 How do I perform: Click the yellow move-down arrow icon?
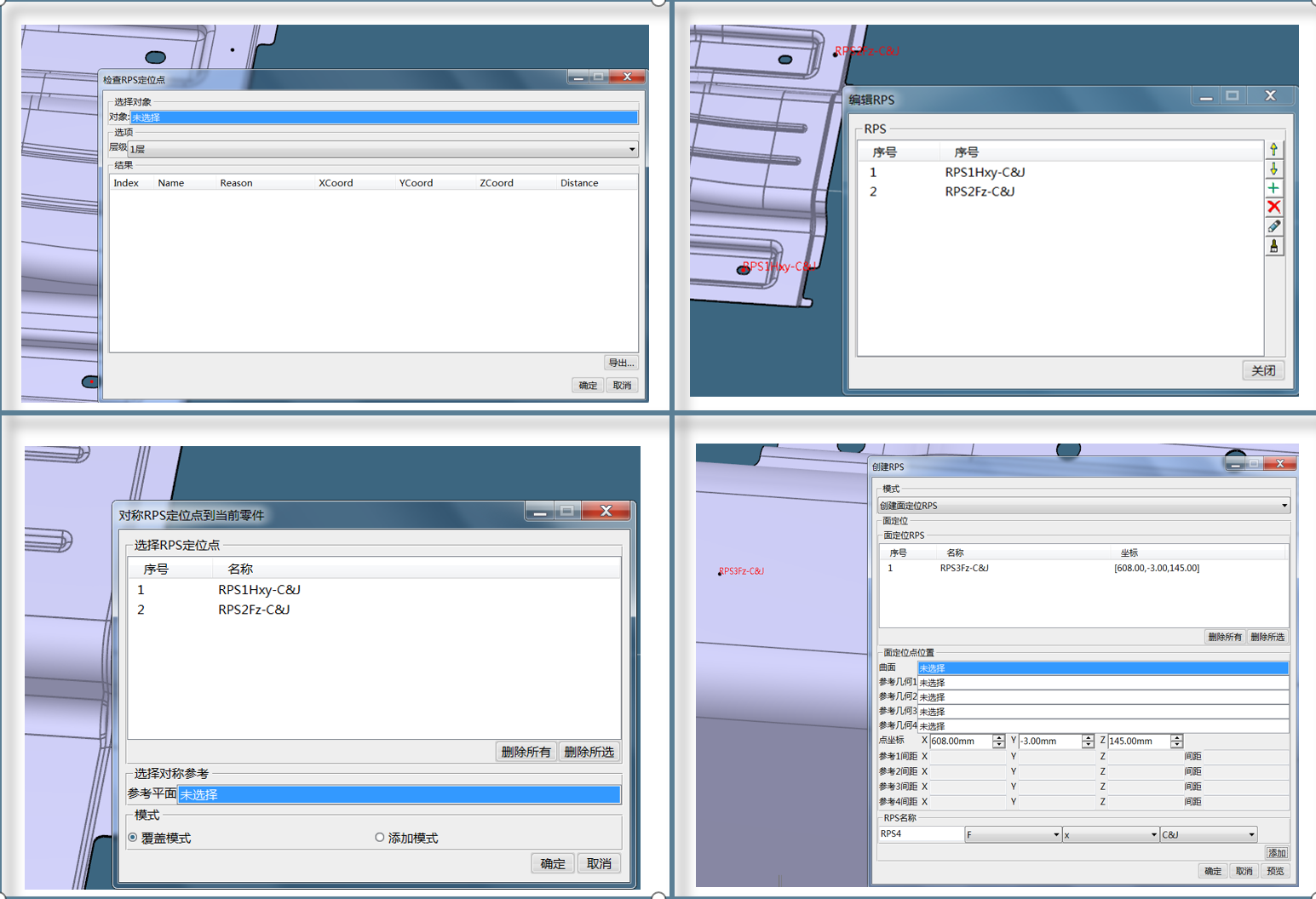pyautogui.click(x=1273, y=169)
